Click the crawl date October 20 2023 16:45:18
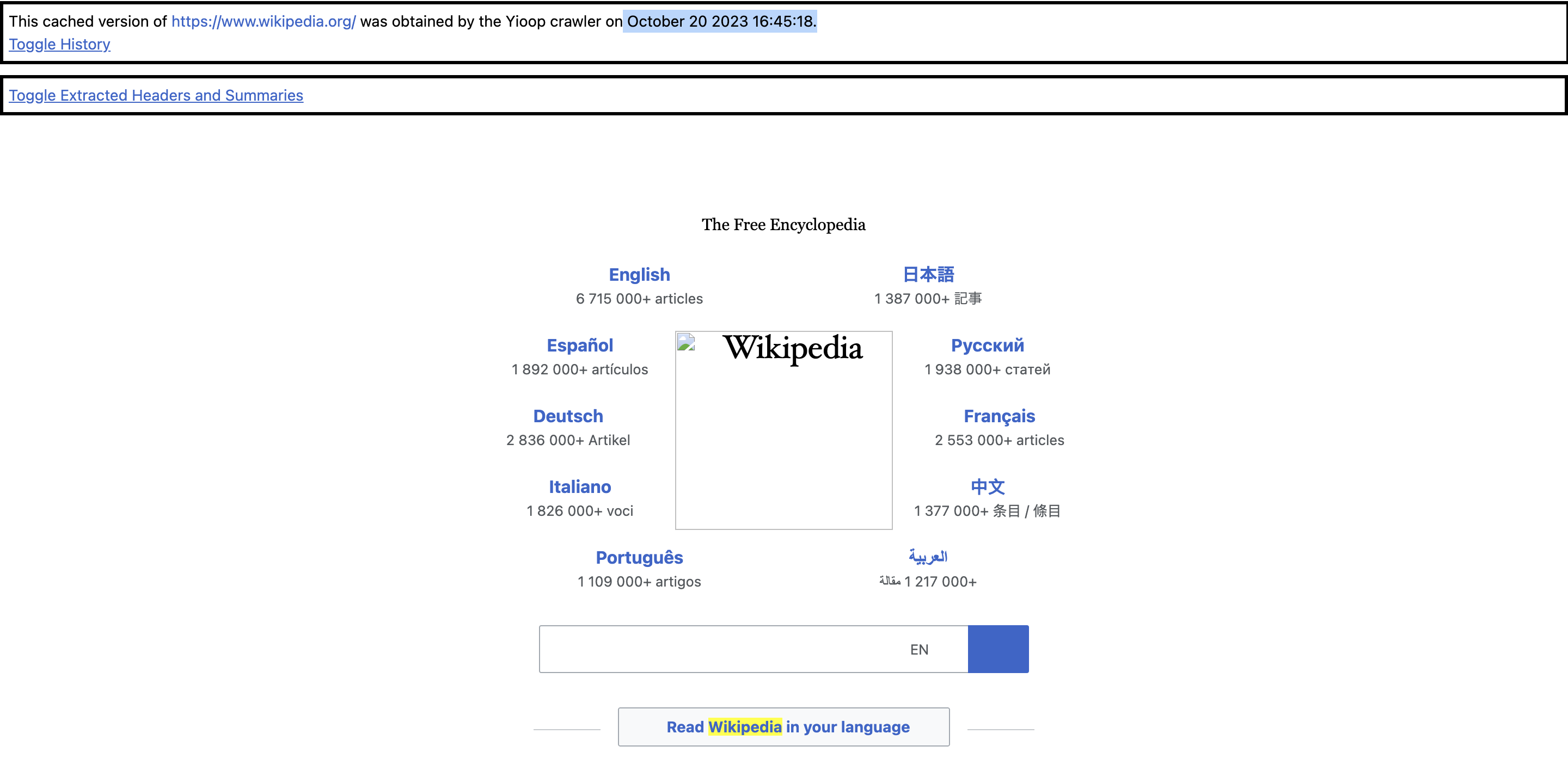Screen dimensions: 1568x777 point(720,21)
